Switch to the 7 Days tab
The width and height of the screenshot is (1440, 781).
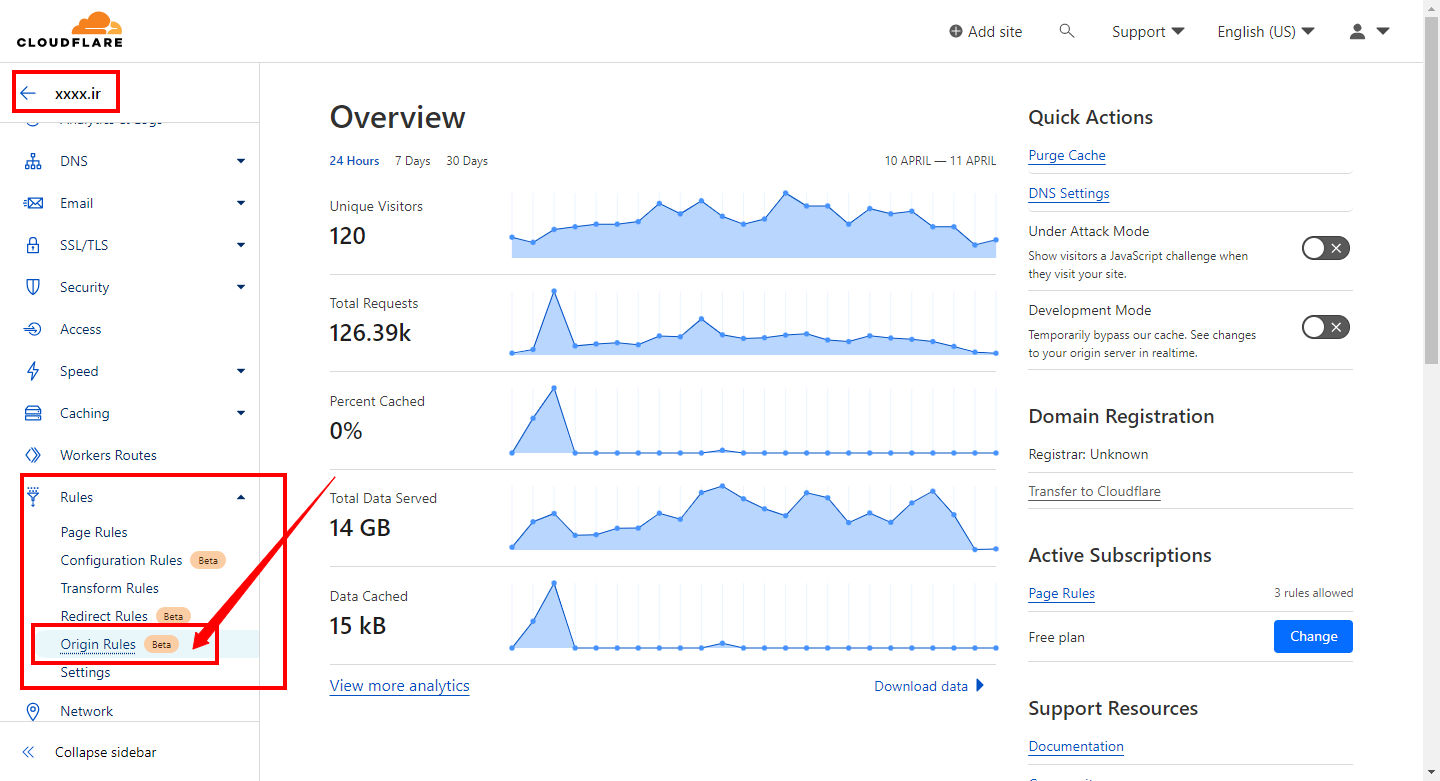coord(412,161)
